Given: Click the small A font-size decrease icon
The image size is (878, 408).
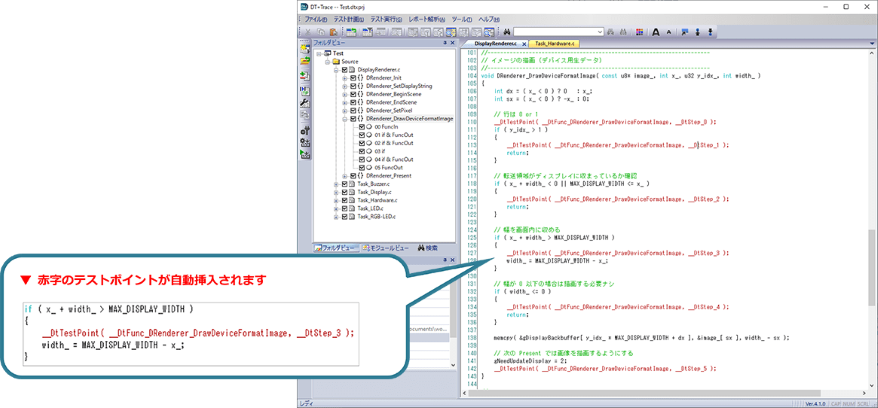Looking at the screenshot, I should [668, 32].
